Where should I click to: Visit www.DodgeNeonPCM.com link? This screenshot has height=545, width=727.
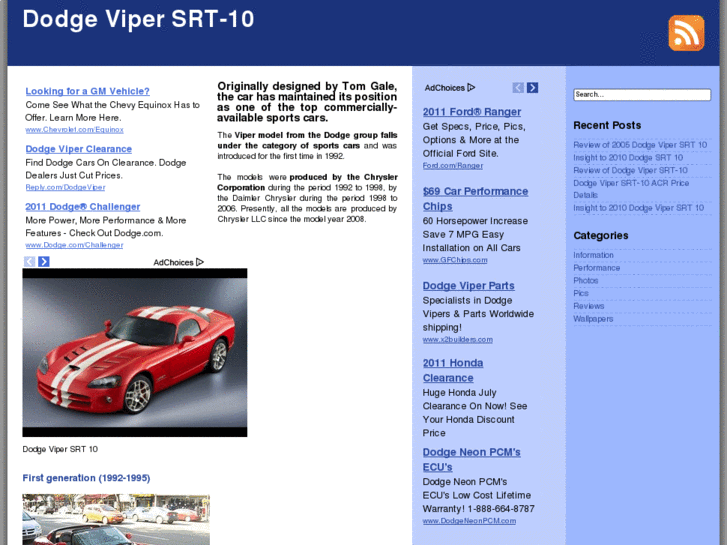point(469,521)
